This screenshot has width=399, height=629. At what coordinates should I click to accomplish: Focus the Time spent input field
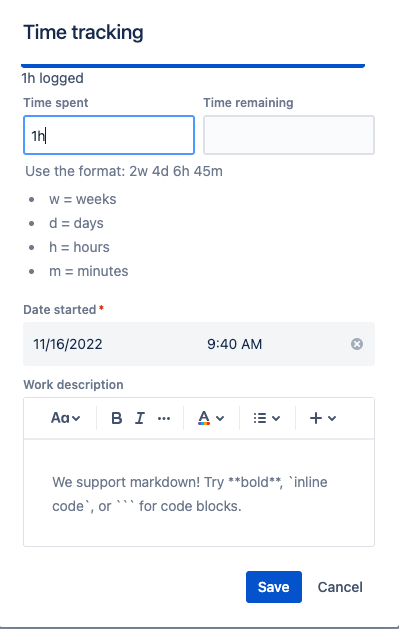tap(109, 135)
